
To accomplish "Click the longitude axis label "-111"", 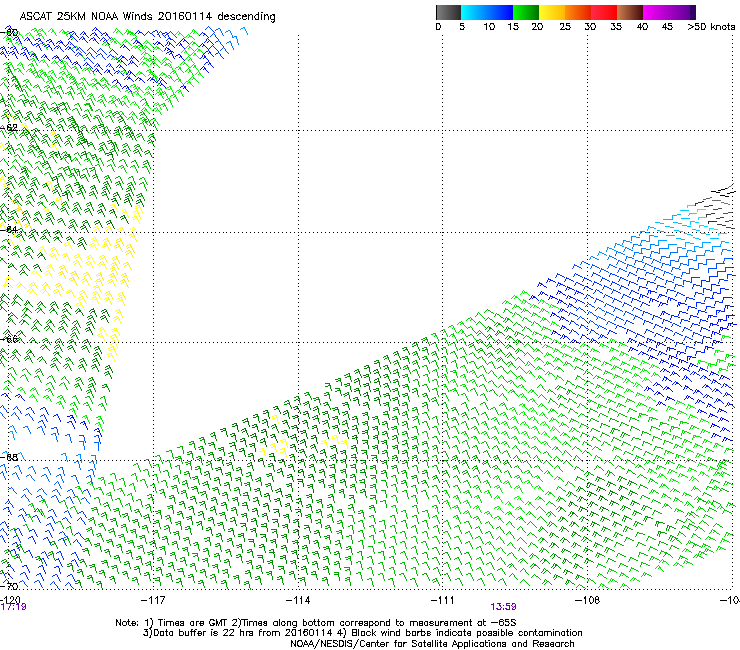I will click(443, 600).
